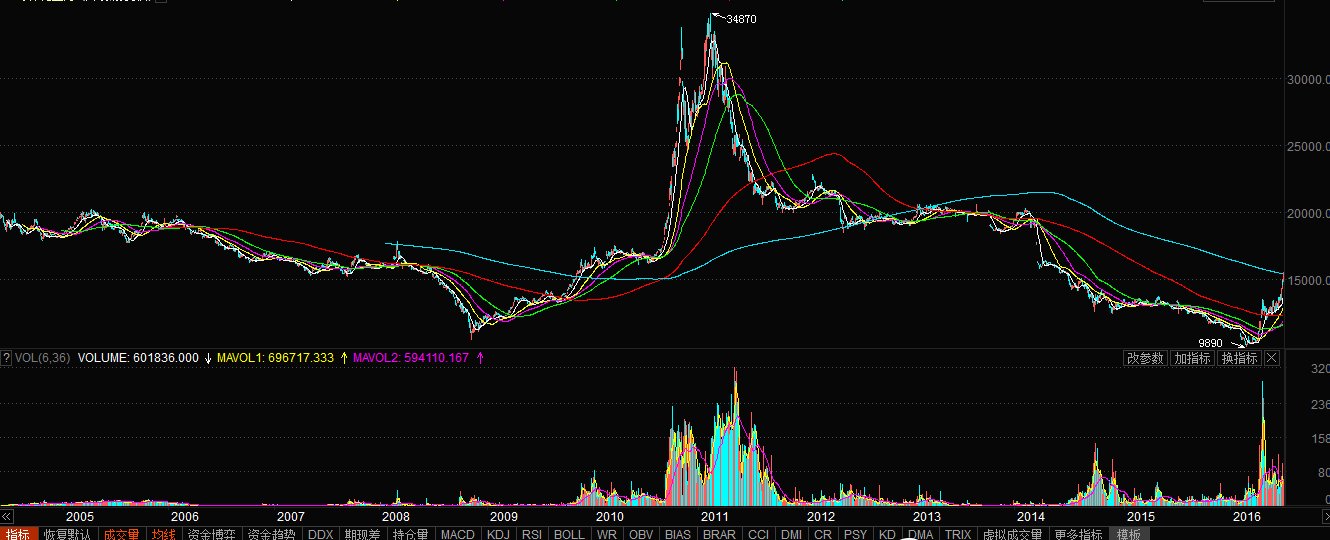Switch to the DMA indicator
This screenshot has height=540, width=1330.
pyautogui.click(x=920, y=534)
